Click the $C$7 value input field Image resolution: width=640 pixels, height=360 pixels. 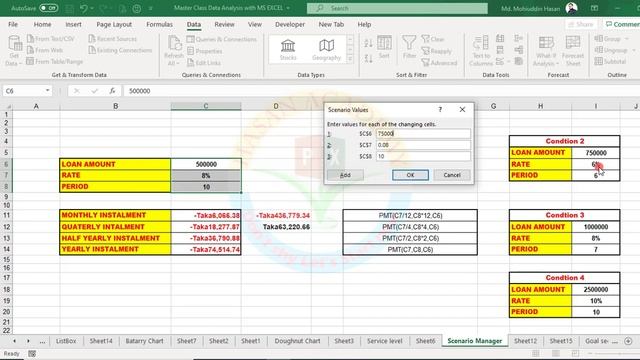click(x=423, y=145)
